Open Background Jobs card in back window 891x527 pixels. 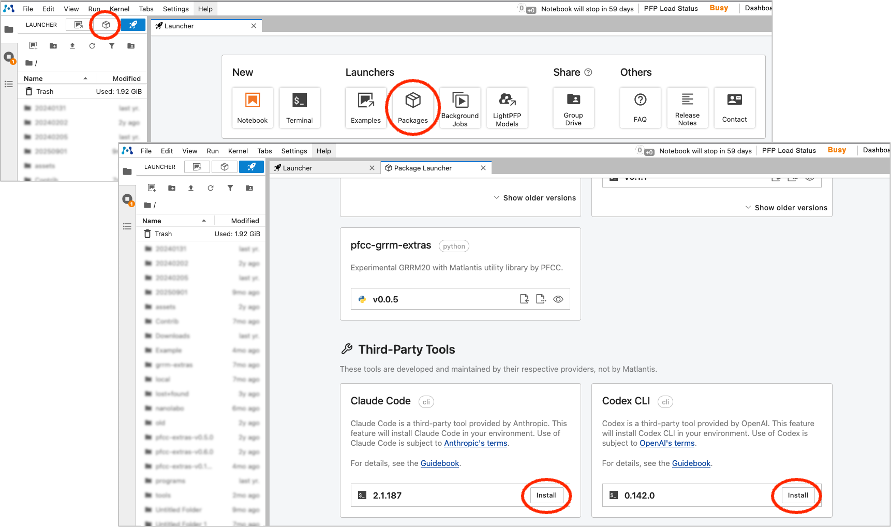point(460,107)
